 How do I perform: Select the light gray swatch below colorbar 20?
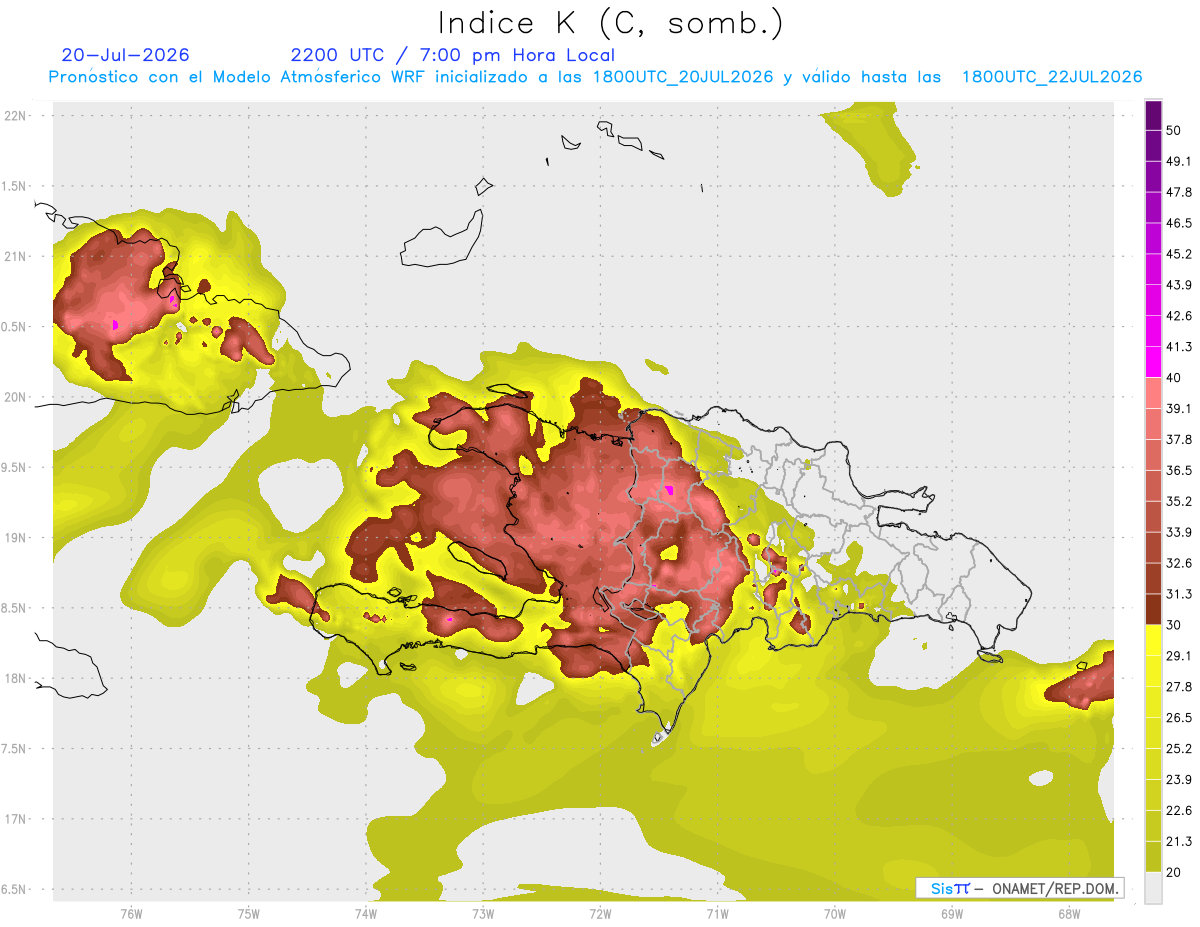1153,887
